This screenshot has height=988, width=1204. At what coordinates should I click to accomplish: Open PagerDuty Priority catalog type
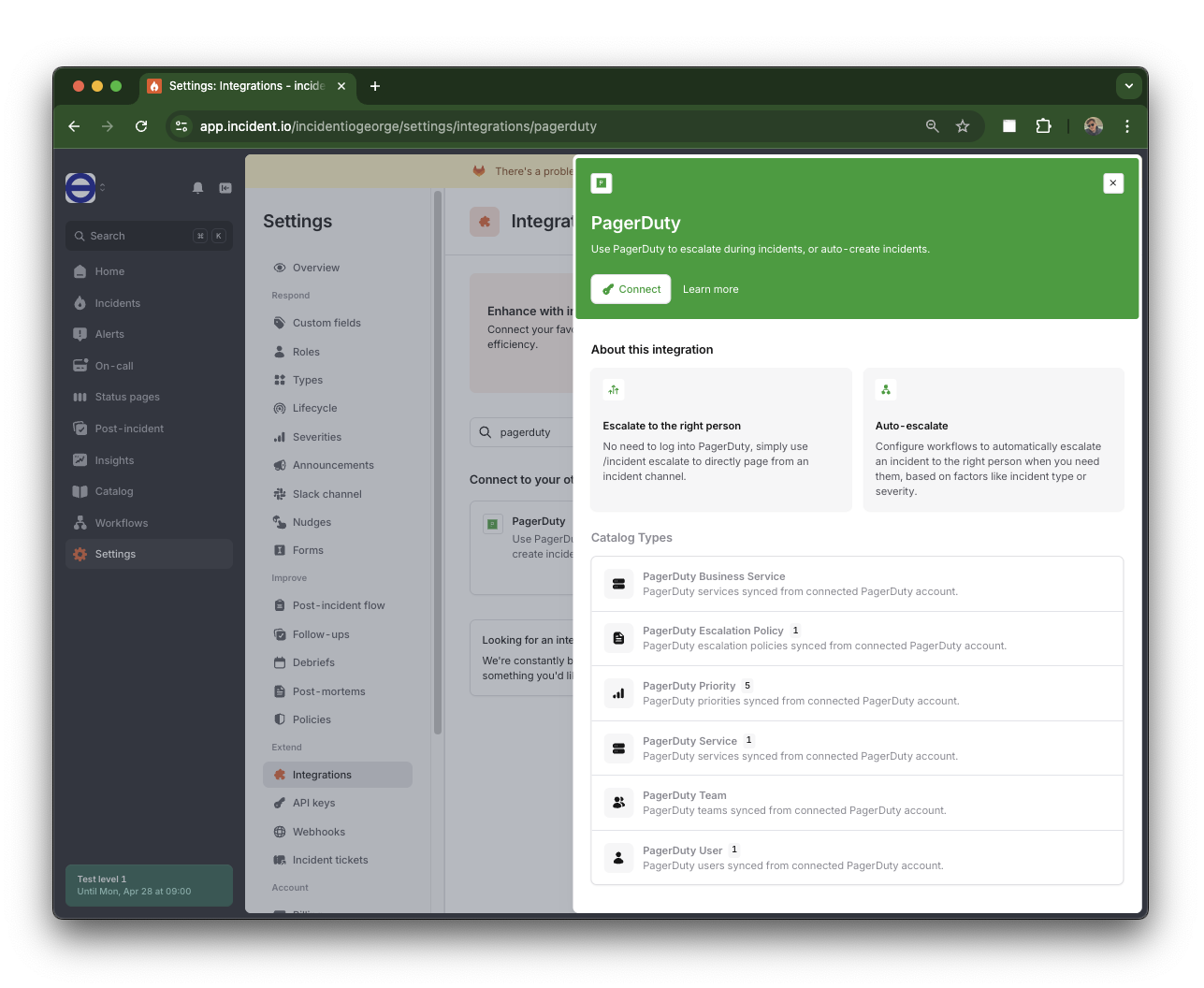coord(857,693)
